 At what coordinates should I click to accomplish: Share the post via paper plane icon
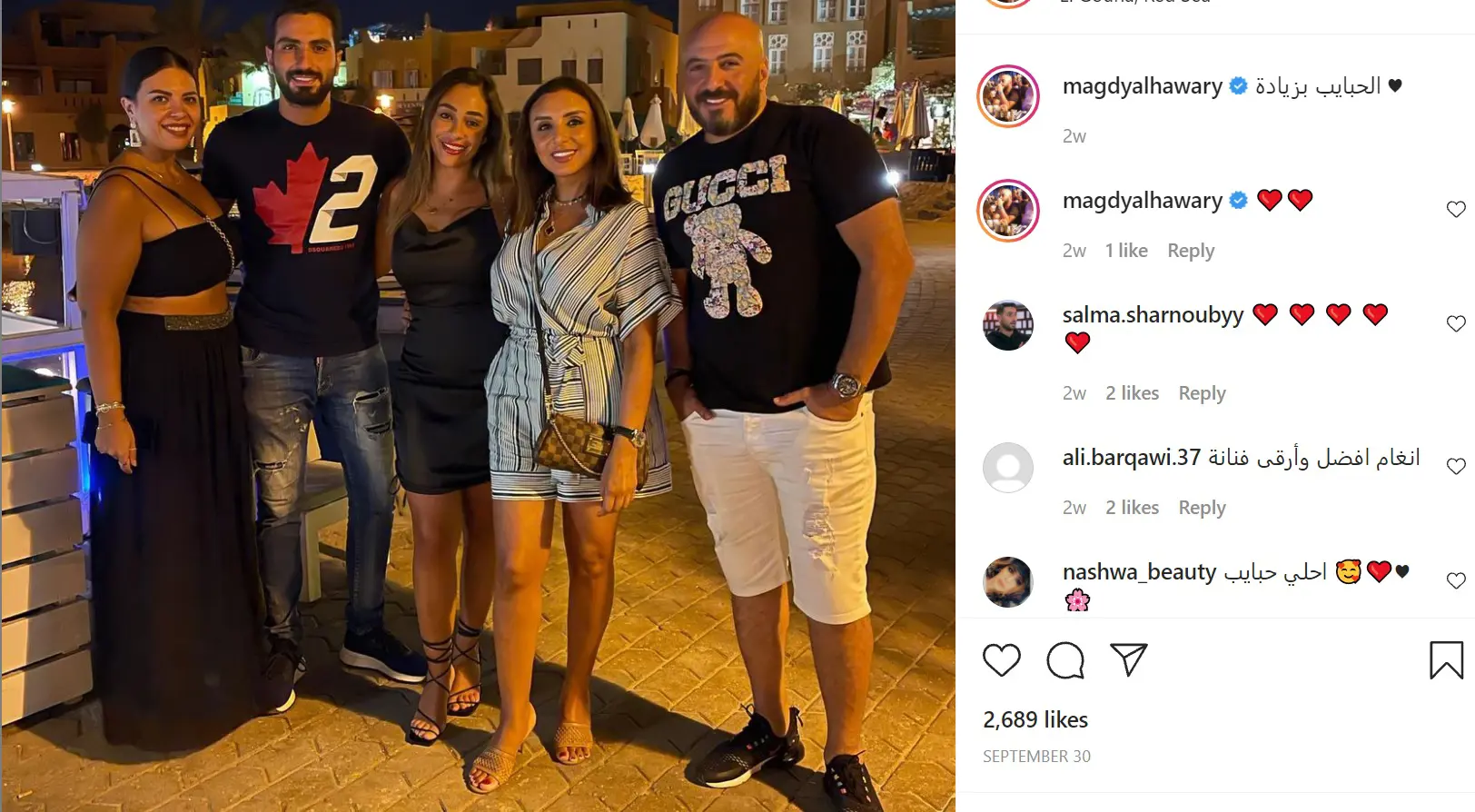point(1129,659)
